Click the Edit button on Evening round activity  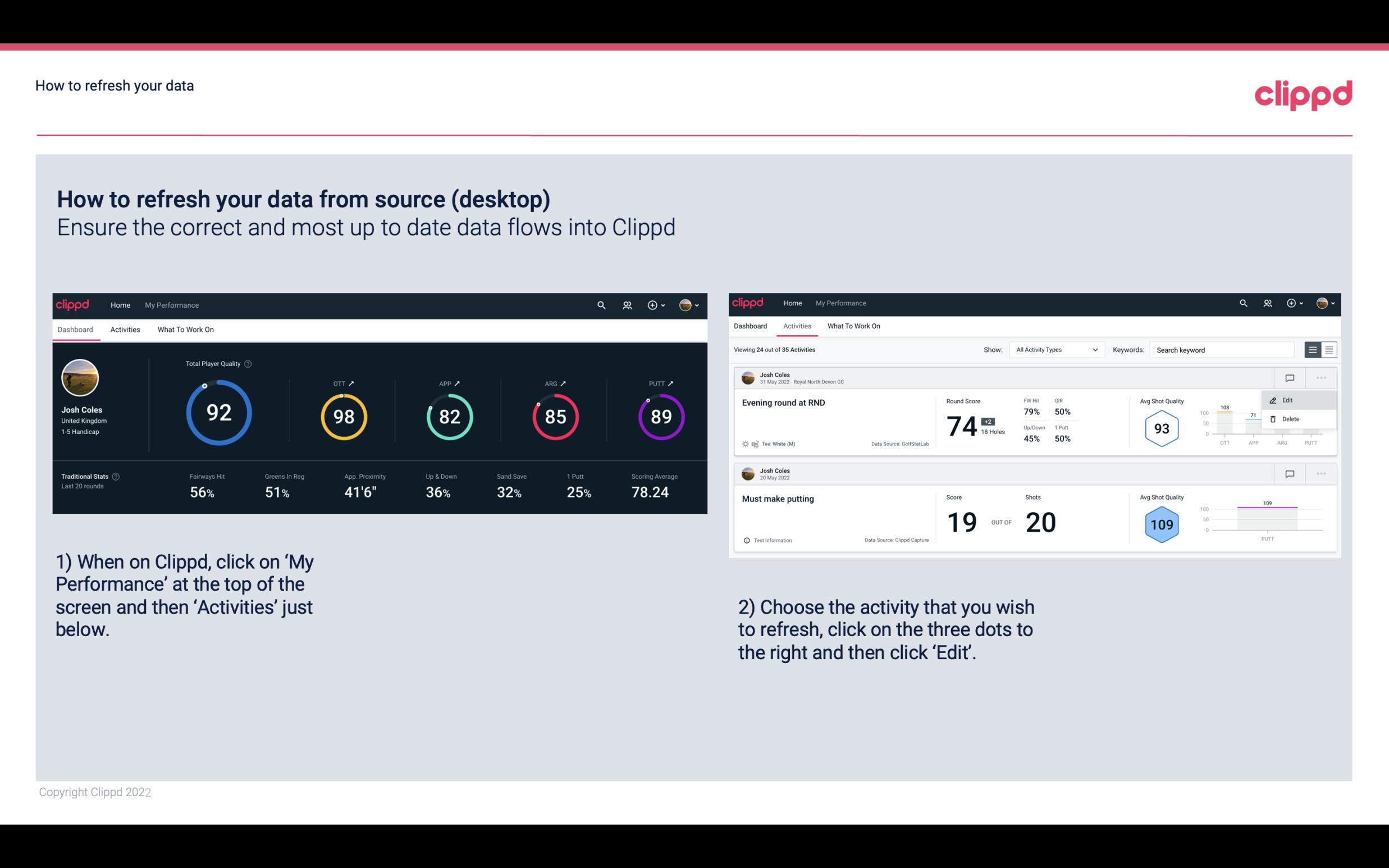click(x=1289, y=399)
